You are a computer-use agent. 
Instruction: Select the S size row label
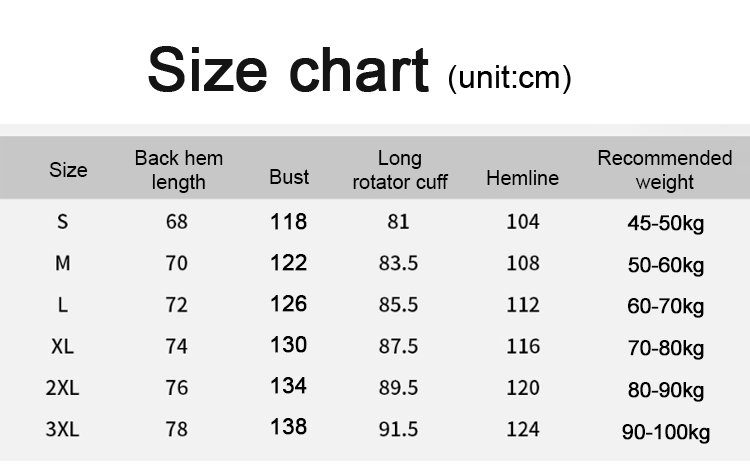tap(64, 222)
